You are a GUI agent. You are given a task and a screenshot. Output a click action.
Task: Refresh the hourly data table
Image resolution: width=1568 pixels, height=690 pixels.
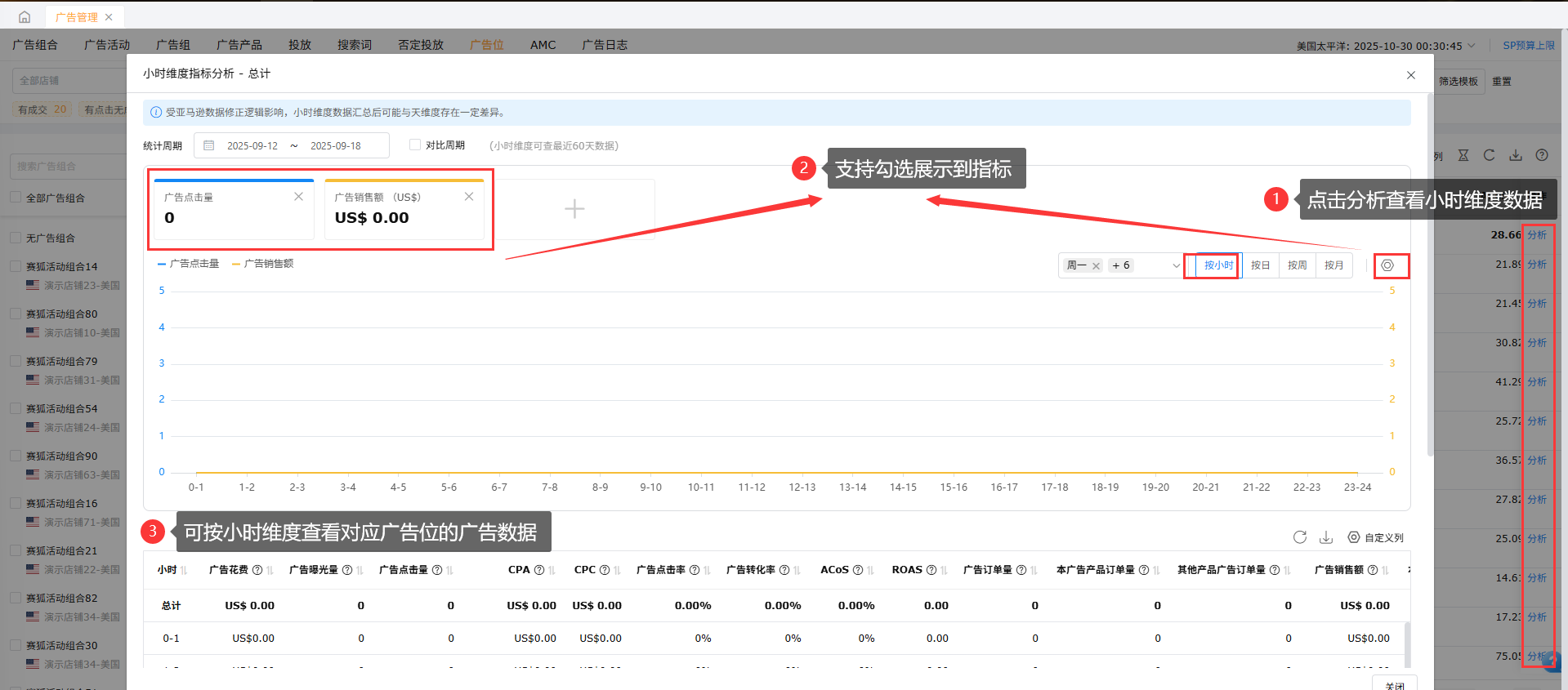1300,537
